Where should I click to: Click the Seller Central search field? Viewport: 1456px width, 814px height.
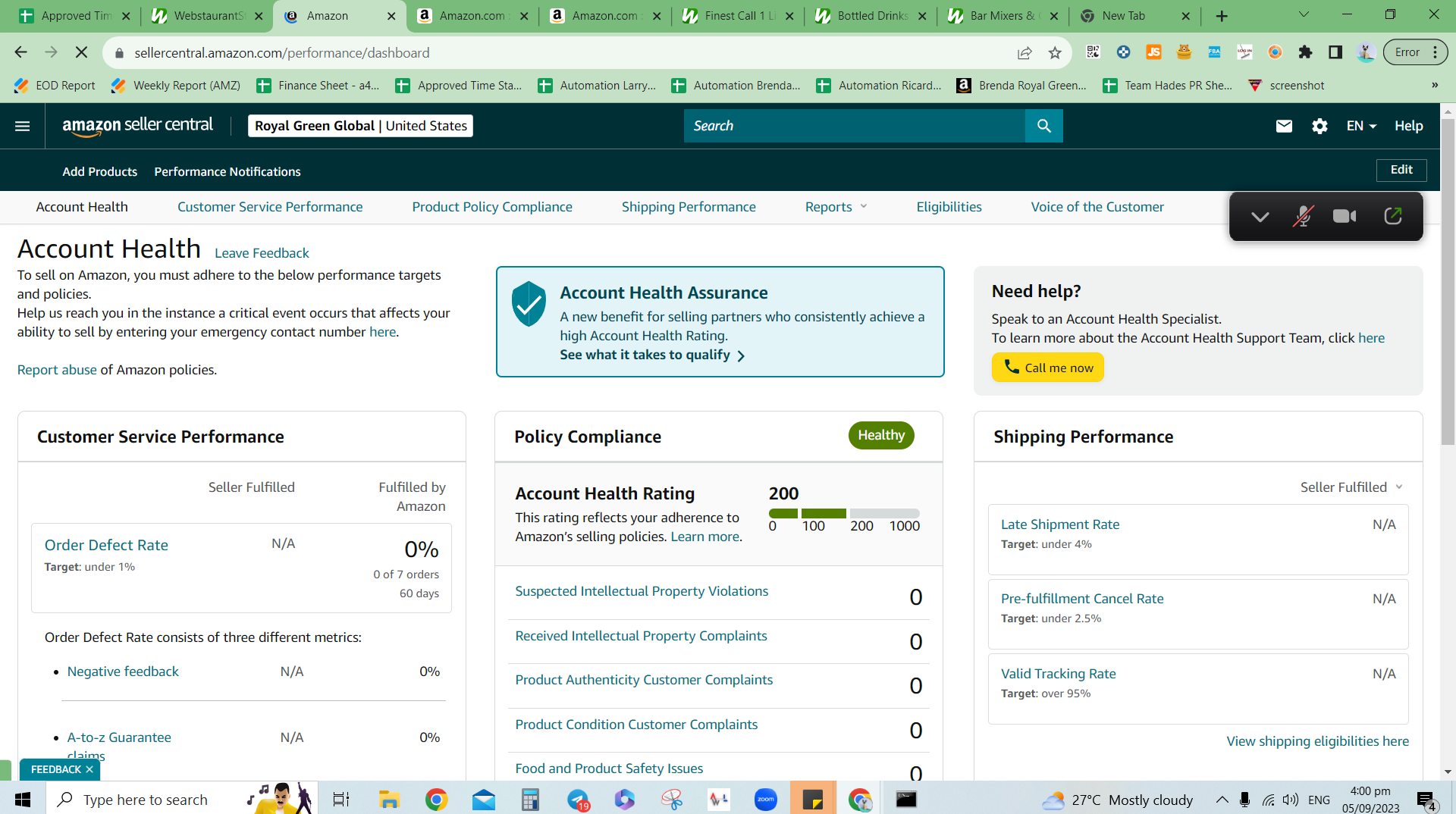pos(855,126)
